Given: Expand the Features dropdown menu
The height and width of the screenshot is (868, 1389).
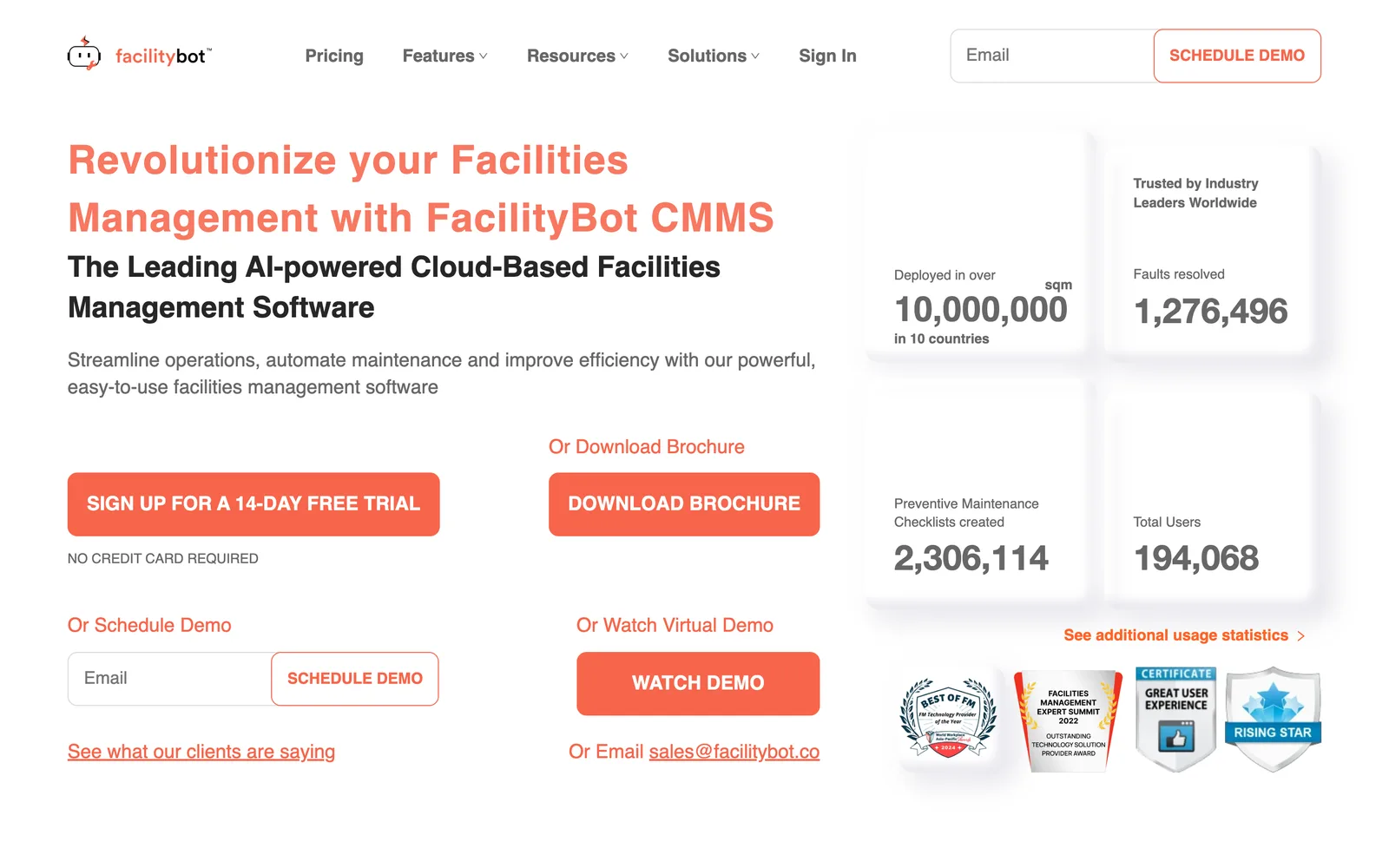Looking at the screenshot, I should click(x=444, y=56).
